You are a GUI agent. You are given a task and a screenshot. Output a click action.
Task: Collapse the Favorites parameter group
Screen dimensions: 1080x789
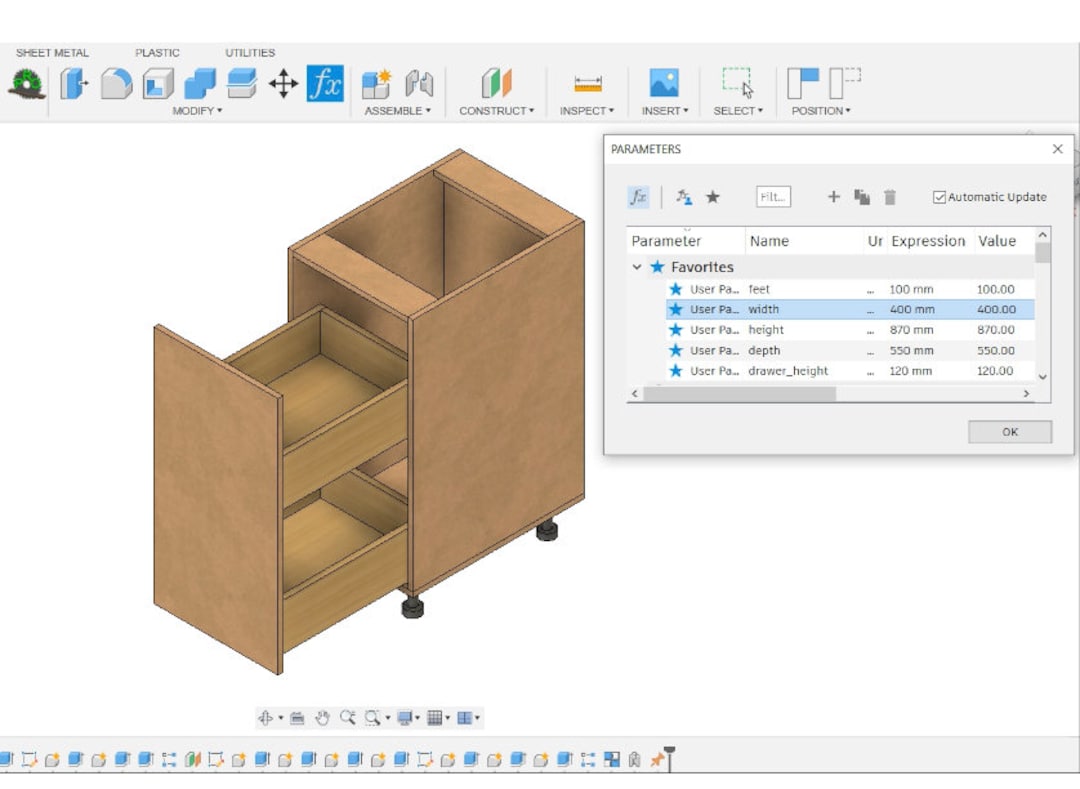637,267
